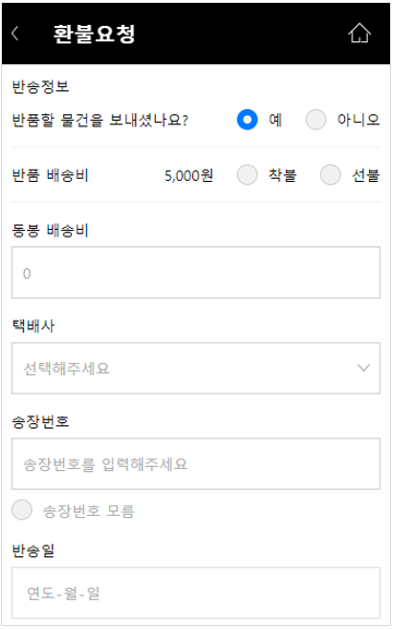Viewport: 396px width, 629px height.
Task: Go back using the left chevron icon
Action: 15,34
